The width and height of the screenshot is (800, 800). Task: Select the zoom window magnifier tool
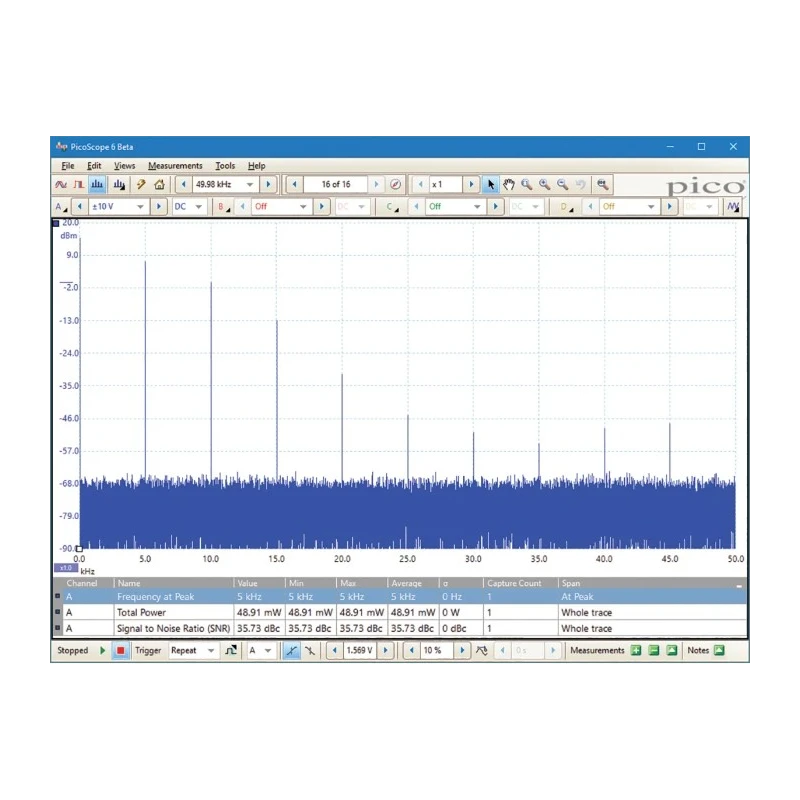point(527,185)
